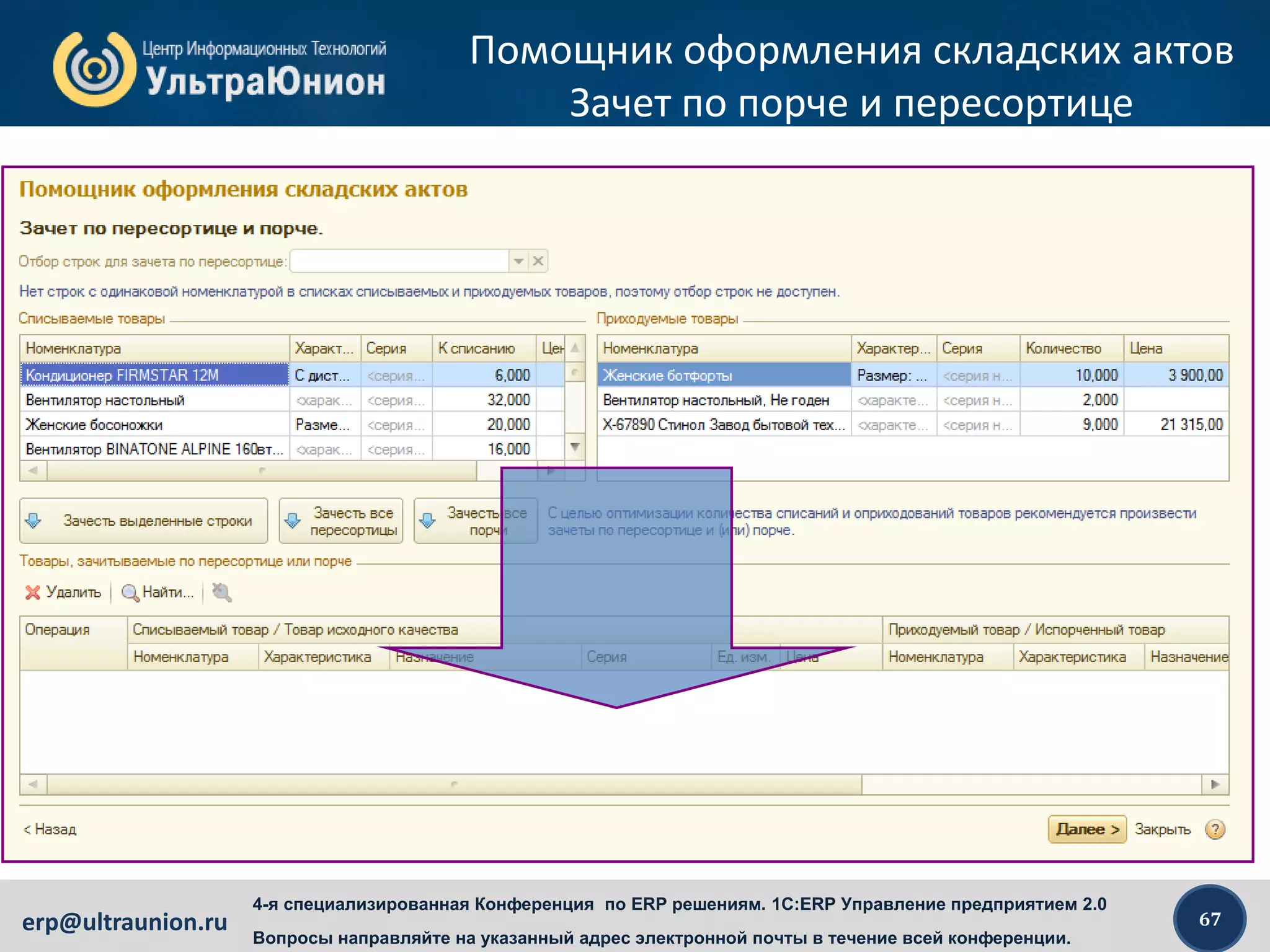This screenshot has height=952, width=1270.
Task: Click the 32,000 write-off cell
Action: click(x=484, y=400)
